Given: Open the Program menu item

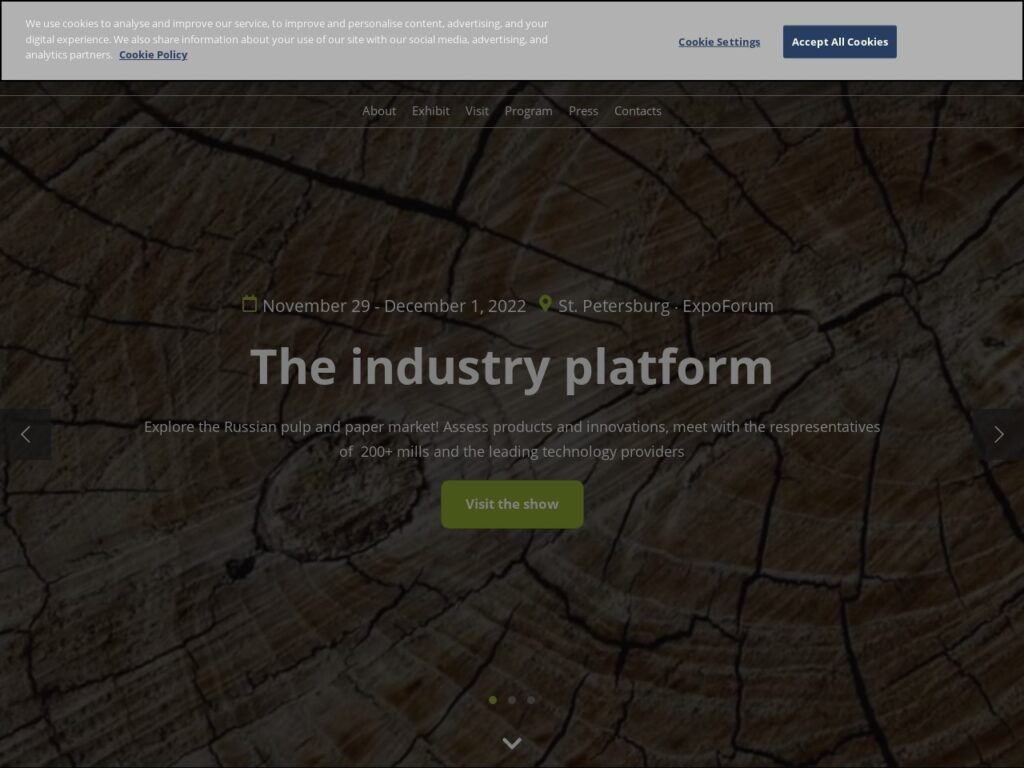Looking at the screenshot, I should [528, 111].
